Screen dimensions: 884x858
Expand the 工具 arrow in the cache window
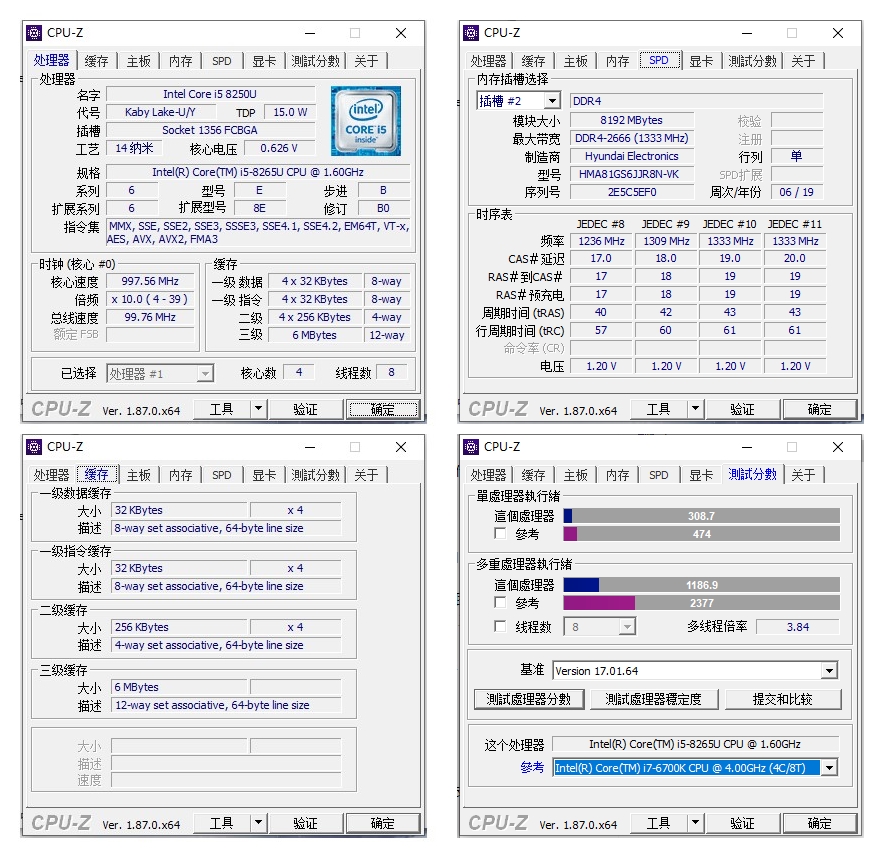pos(258,823)
